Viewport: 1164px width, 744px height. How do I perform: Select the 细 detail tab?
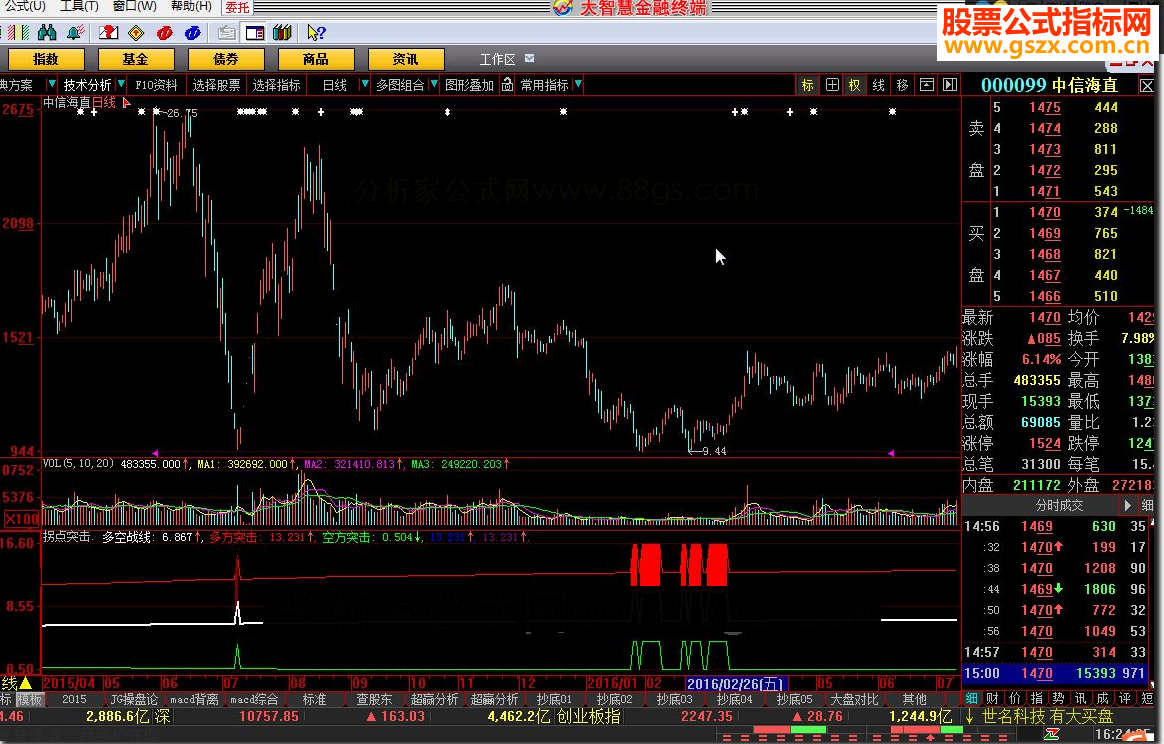(972, 699)
